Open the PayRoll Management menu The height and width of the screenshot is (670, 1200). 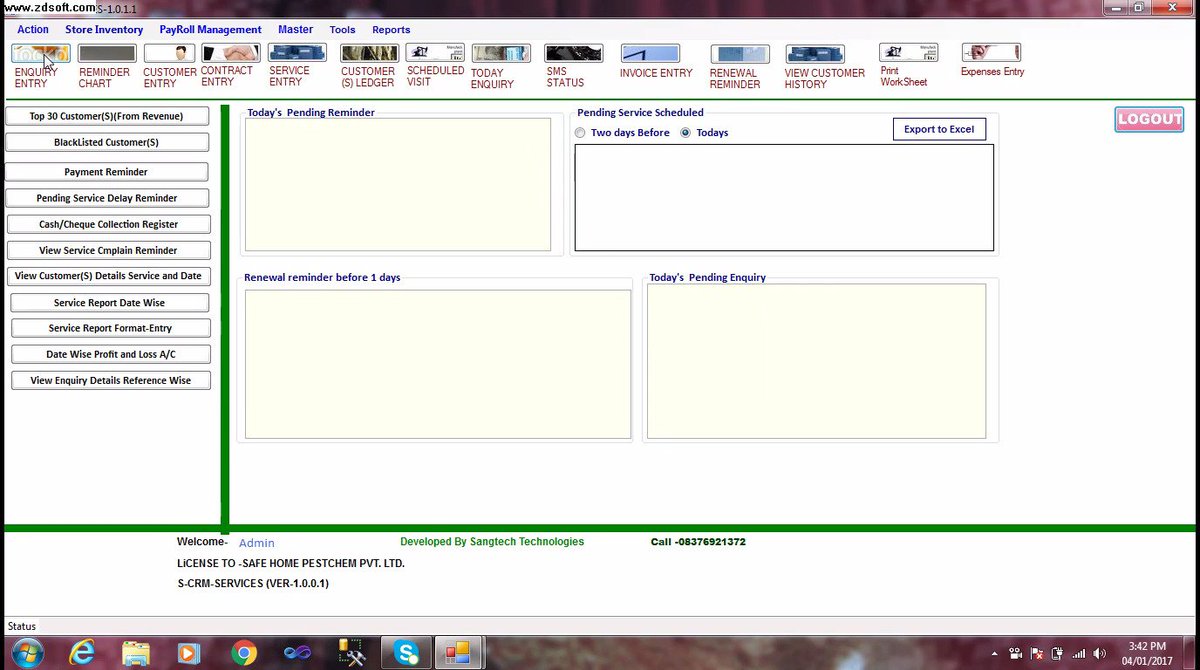[210, 30]
